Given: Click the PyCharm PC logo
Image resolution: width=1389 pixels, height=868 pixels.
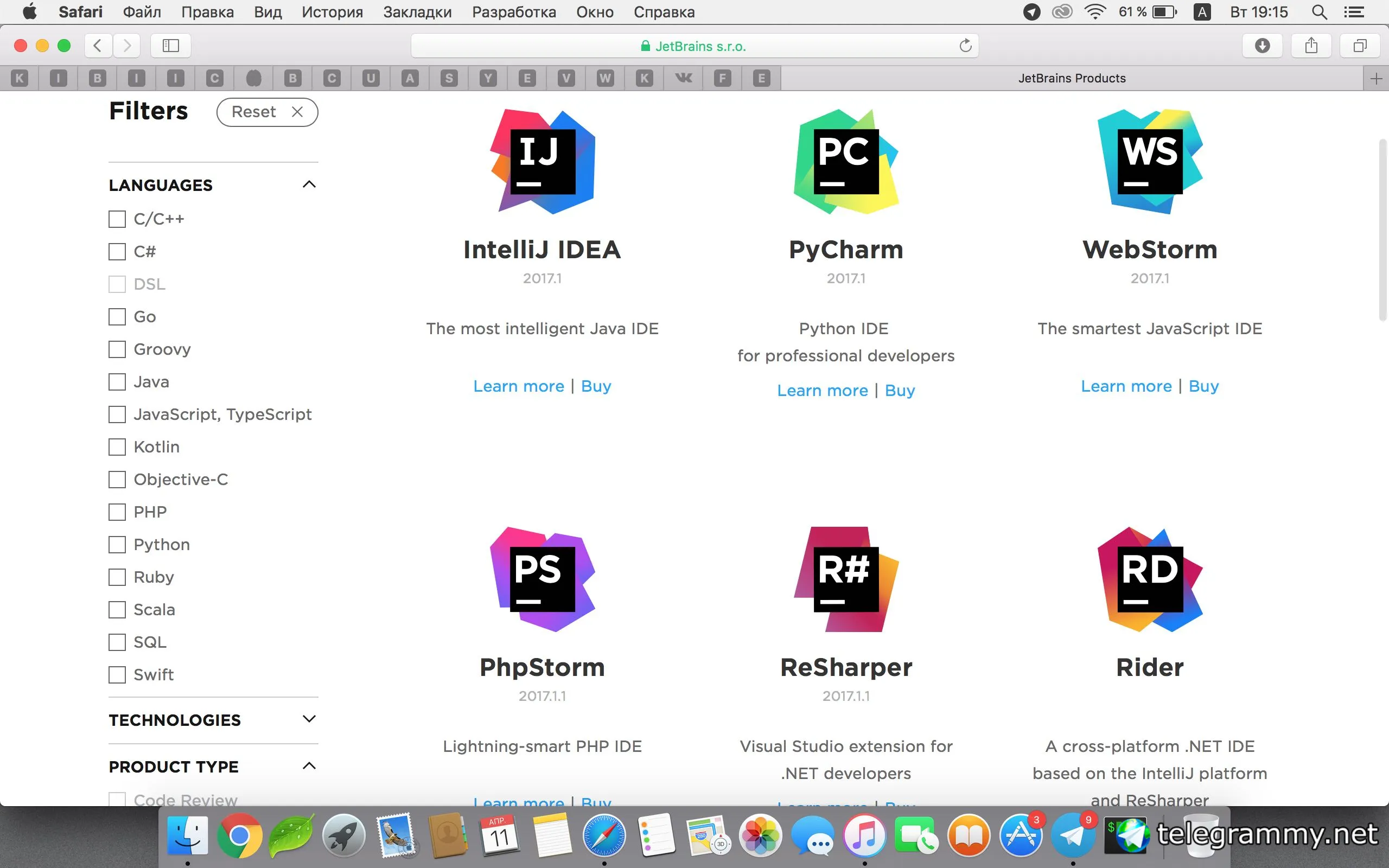Looking at the screenshot, I should coord(846,162).
